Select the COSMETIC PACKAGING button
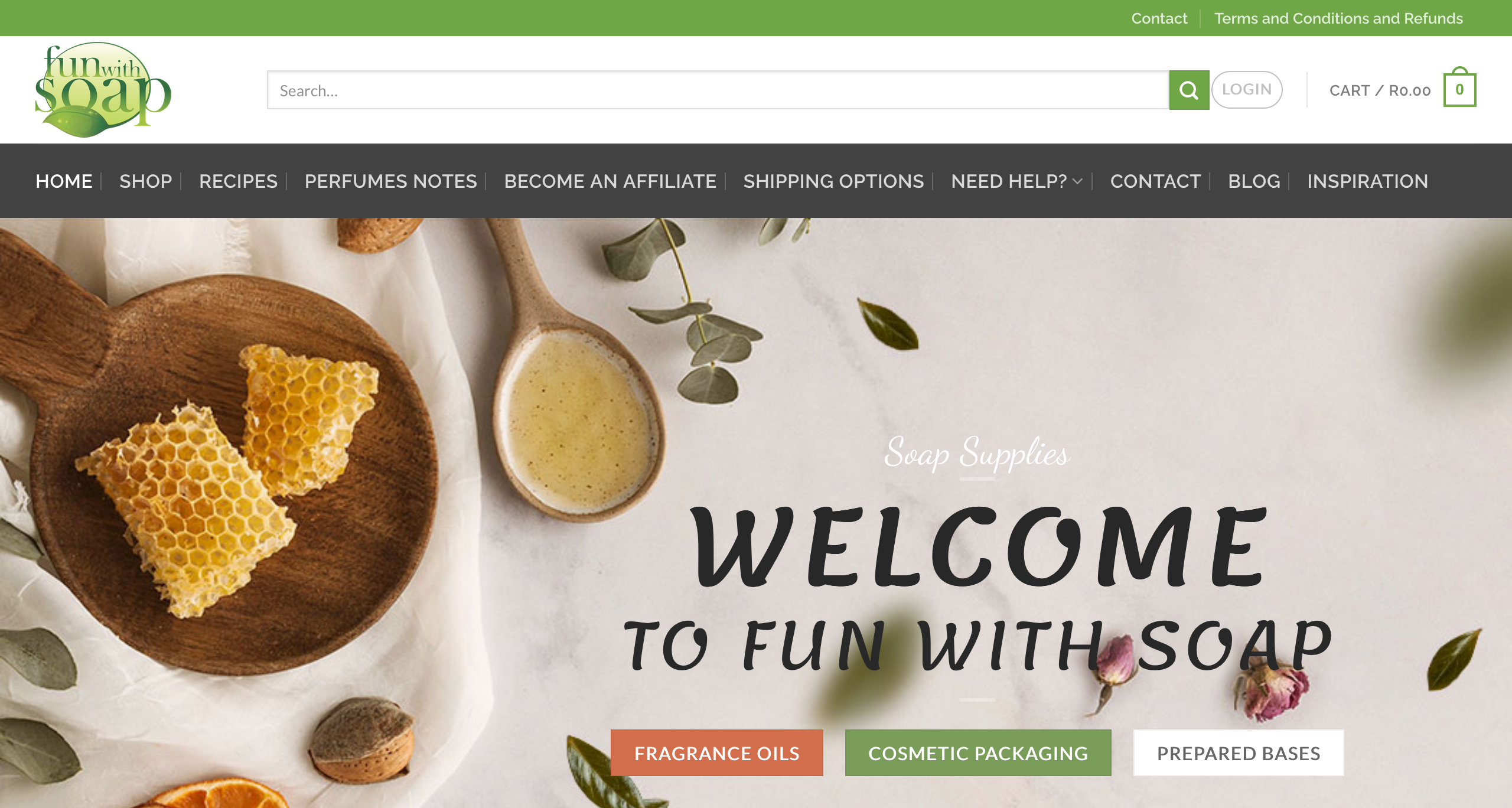Screen dimensions: 1512x808 (x=978, y=753)
